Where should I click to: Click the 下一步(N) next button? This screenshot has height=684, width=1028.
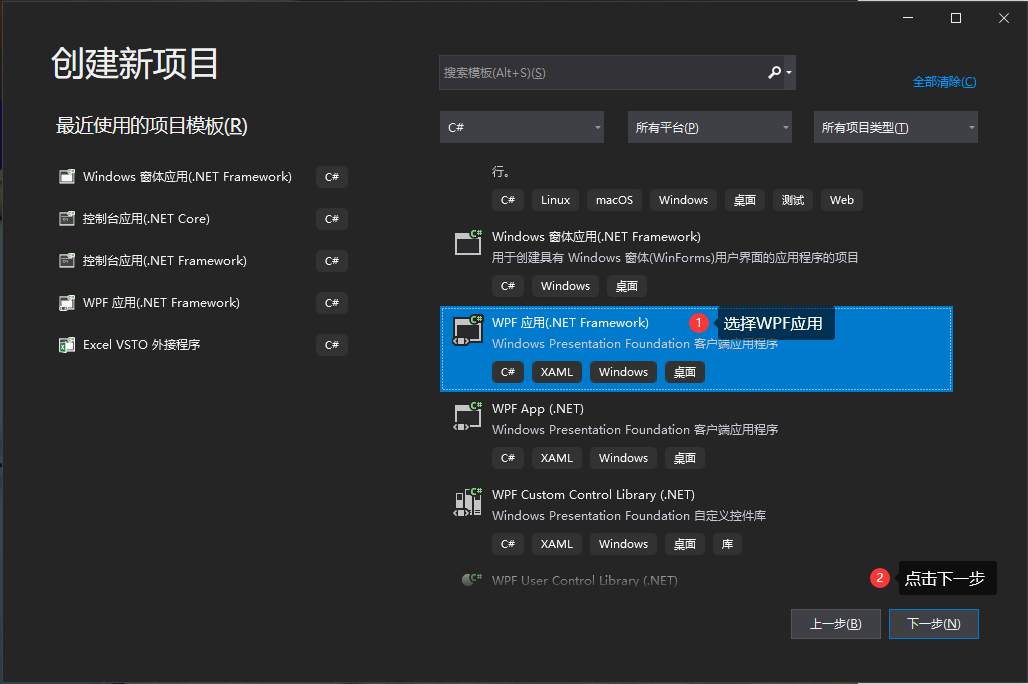[x=934, y=624]
